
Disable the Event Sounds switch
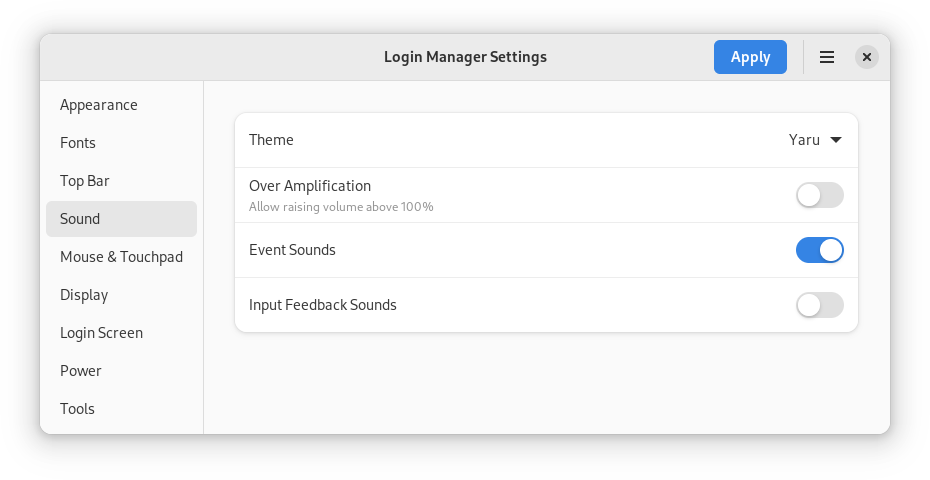819,250
